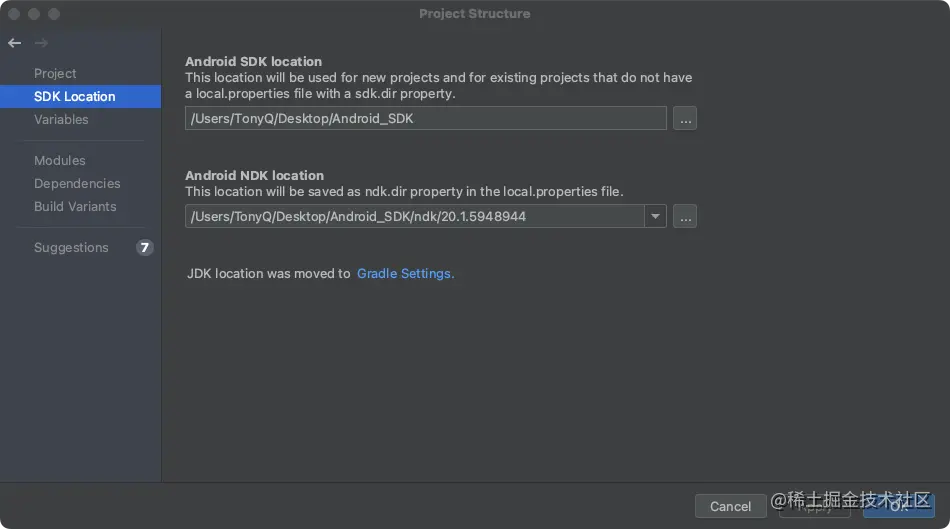Open the Project settings section
The width and height of the screenshot is (950, 529).
pyautogui.click(x=55, y=73)
